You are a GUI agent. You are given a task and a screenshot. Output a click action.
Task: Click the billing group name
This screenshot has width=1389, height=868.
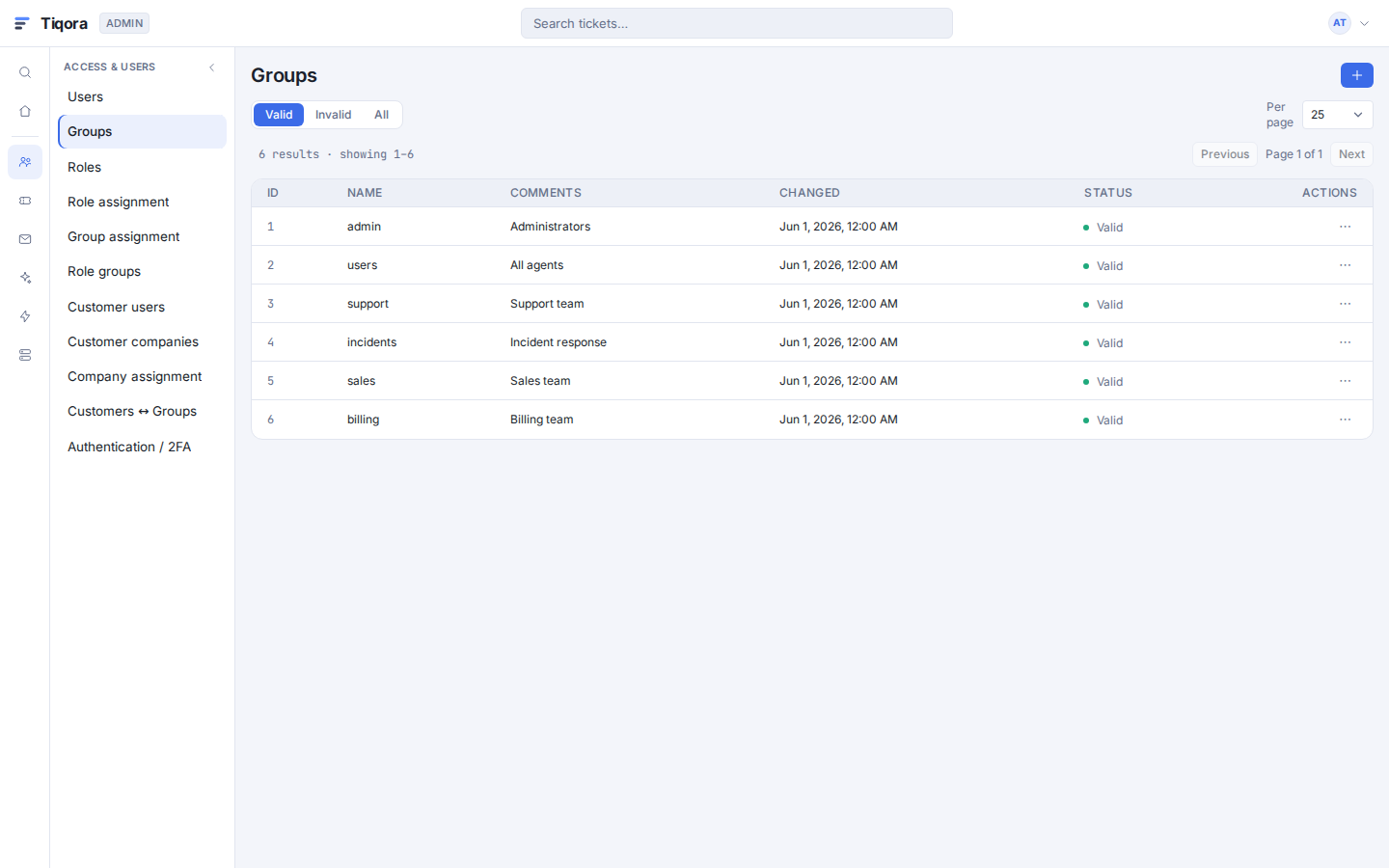(x=363, y=420)
